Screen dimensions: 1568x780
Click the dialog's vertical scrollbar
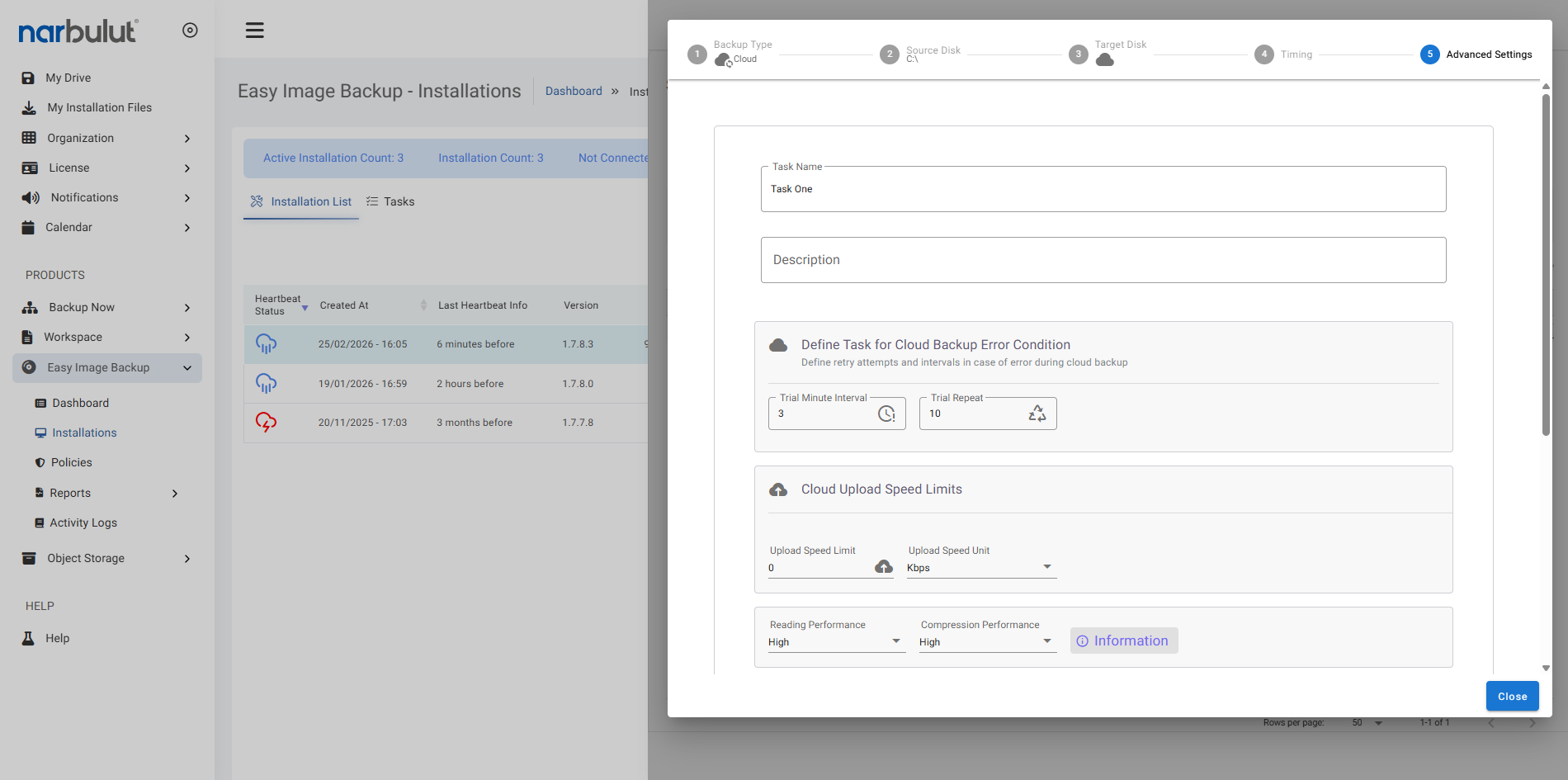tap(1546, 264)
